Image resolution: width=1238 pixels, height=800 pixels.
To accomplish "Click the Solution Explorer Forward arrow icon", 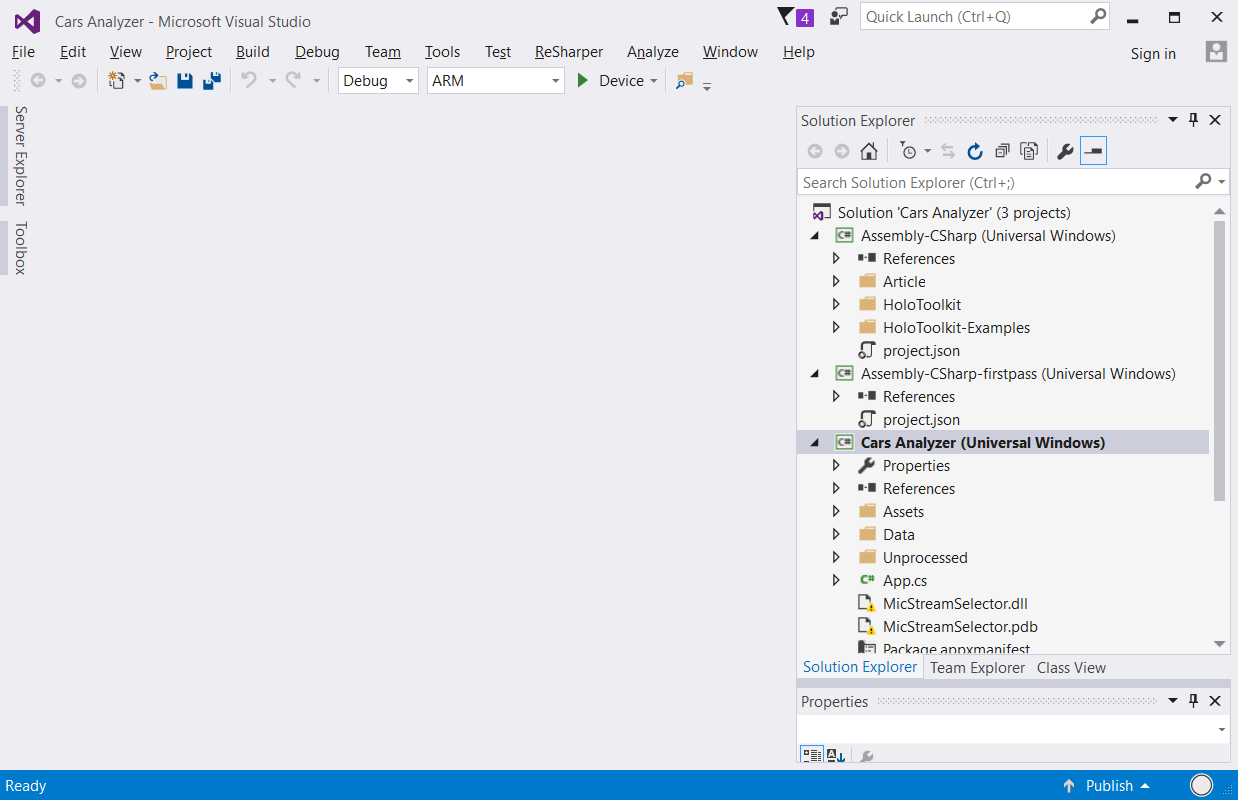I will click(x=842, y=151).
